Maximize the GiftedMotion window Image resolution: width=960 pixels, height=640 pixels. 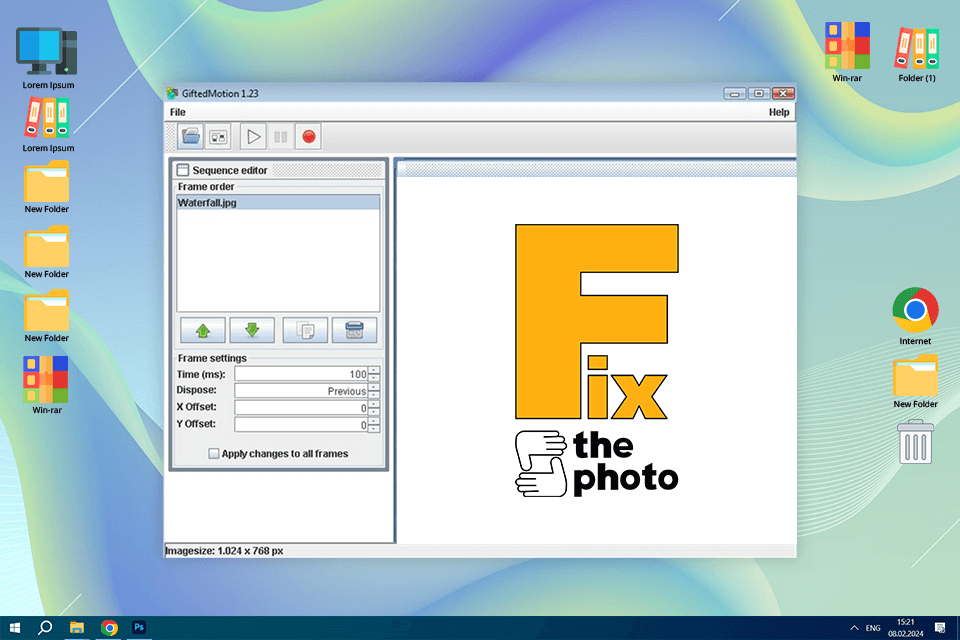759,93
